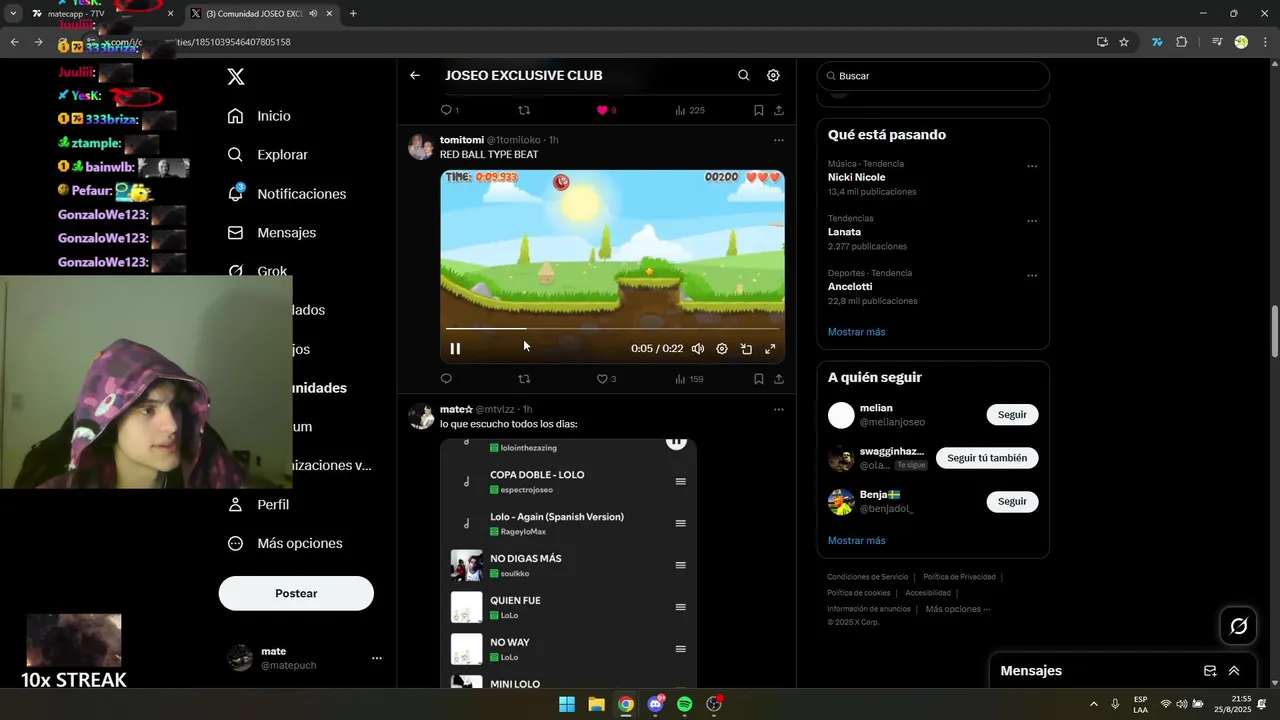1280x720 pixels.
Task: Open options for the Nicki Nicole trend
Action: pos(1032,166)
